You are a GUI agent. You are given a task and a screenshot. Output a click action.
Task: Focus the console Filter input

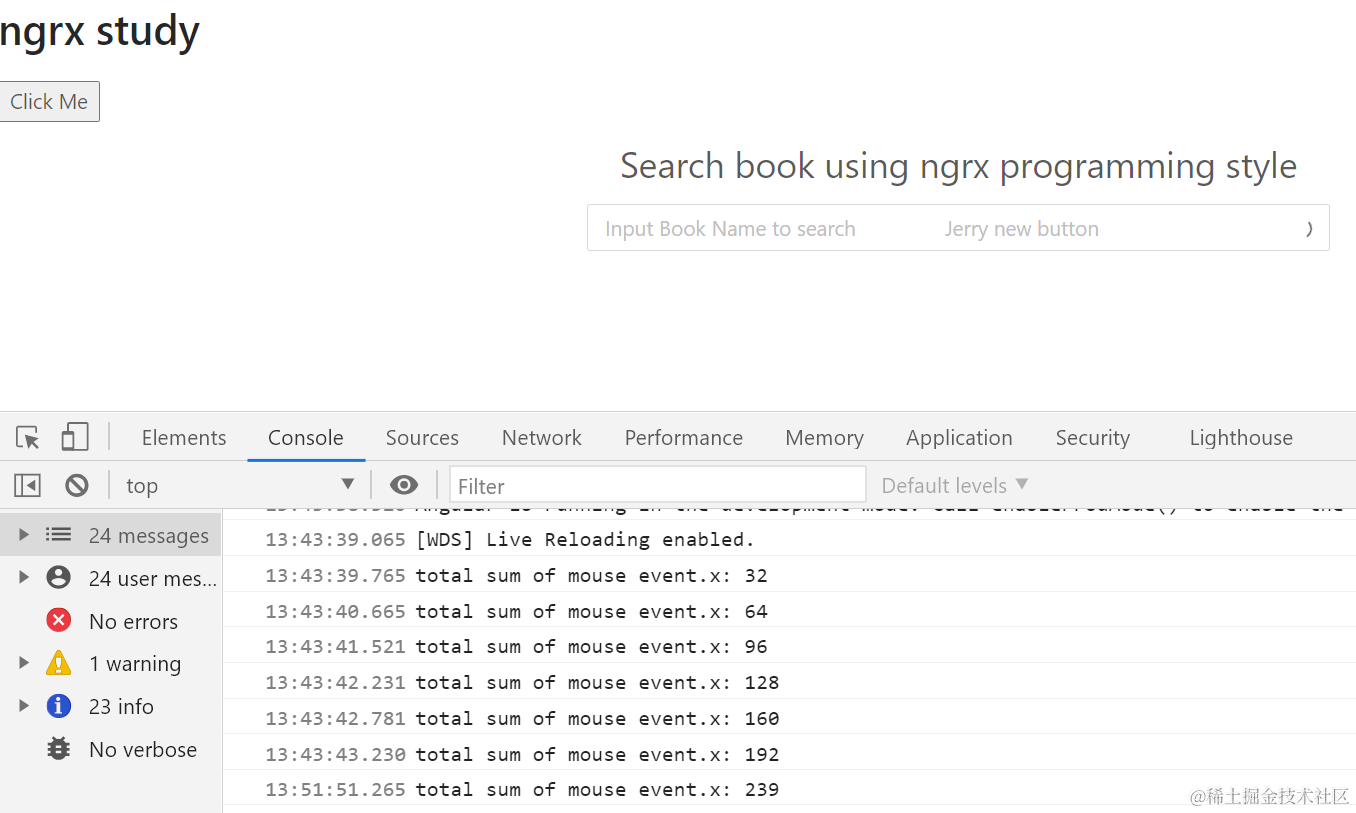[x=657, y=486]
